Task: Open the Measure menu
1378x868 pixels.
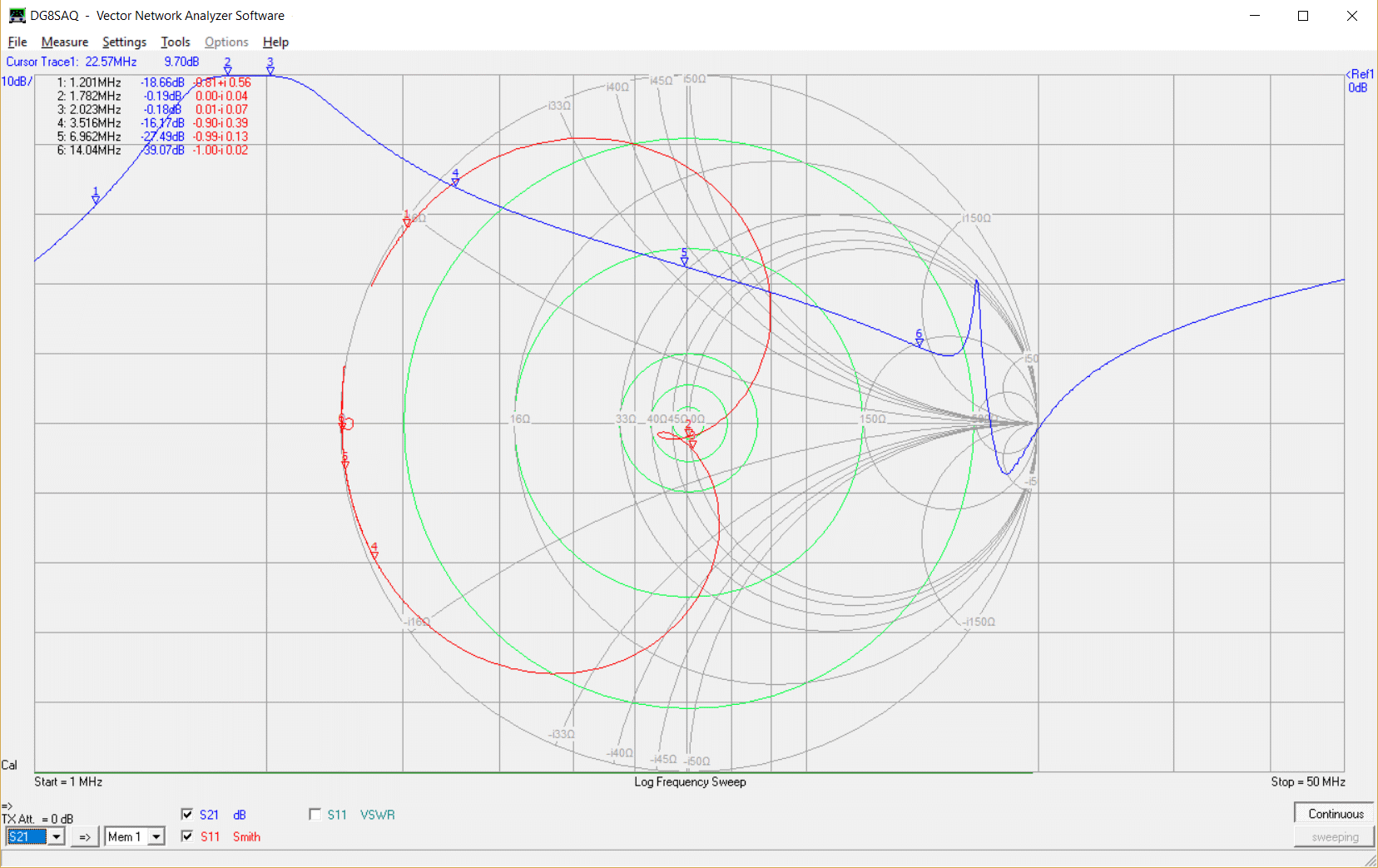Action: click(64, 42)
